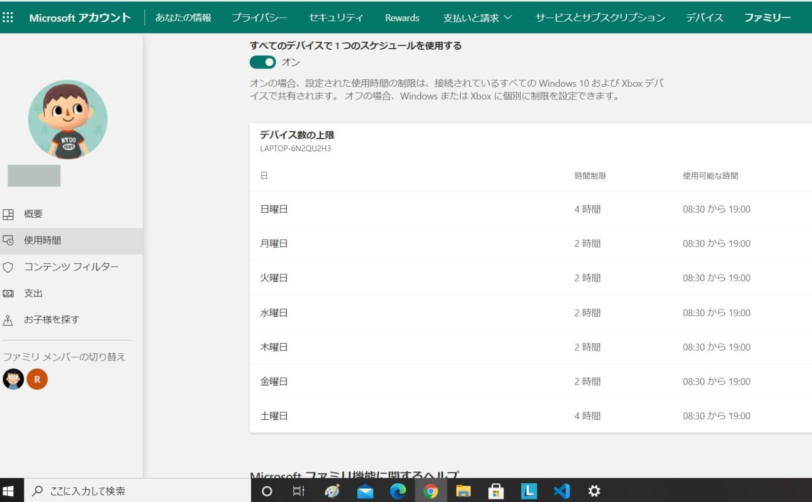Go to the デバイス tab

(x=704, y=18)
